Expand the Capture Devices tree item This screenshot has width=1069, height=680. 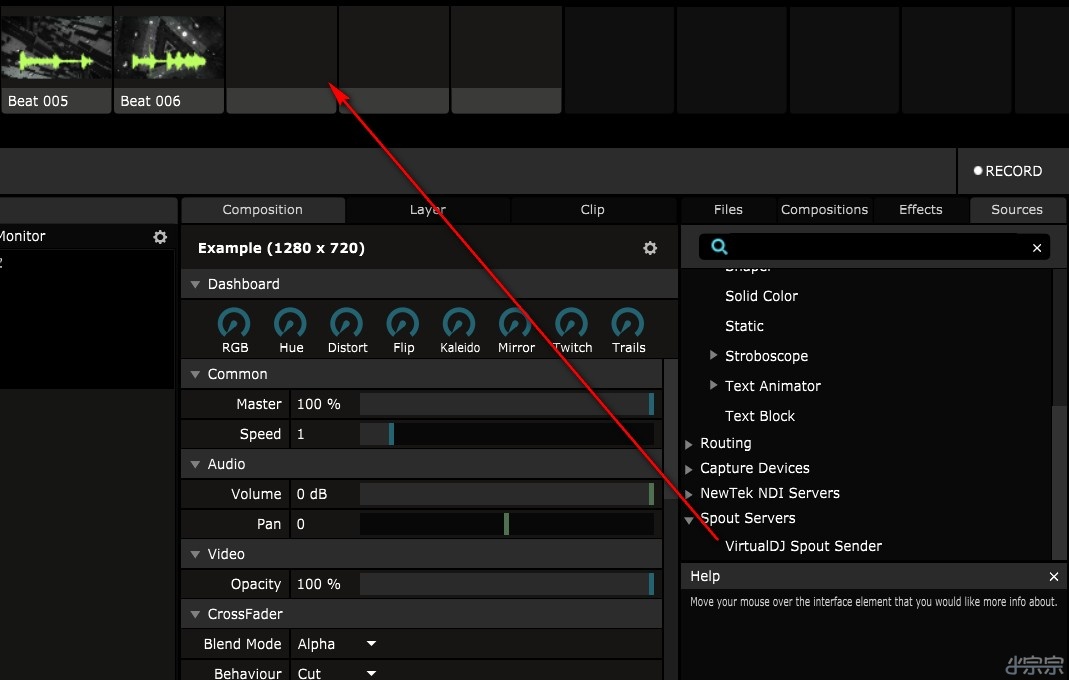tap(689, 469)
